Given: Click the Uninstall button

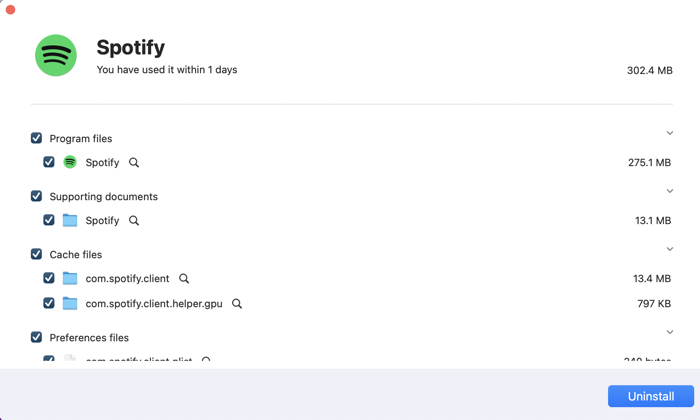Looking at the screenshot, I should pyautogui.click(x=650, y=396).
